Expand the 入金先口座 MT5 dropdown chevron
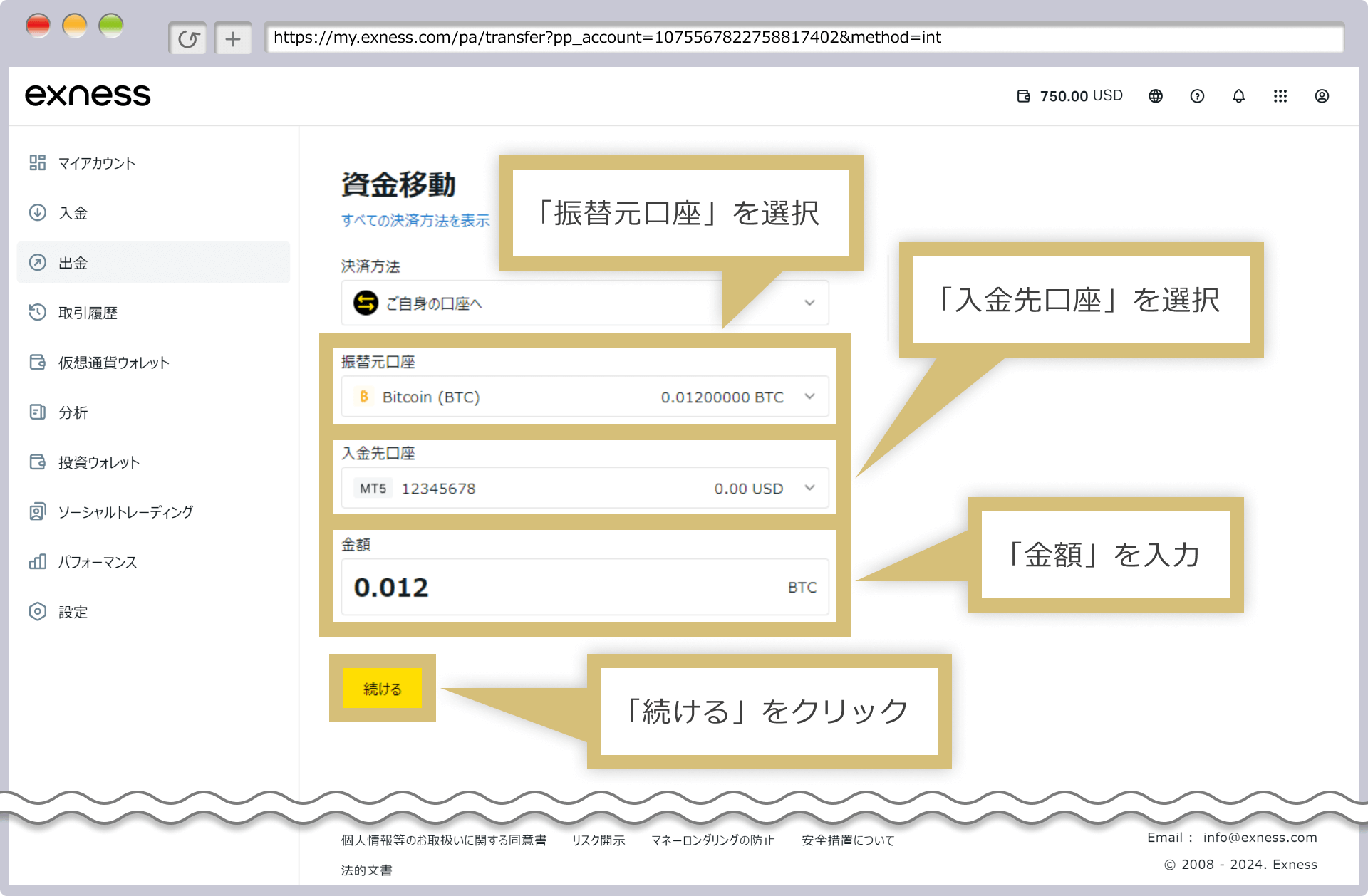This screenshot has width=1368, height=896. 809,488
